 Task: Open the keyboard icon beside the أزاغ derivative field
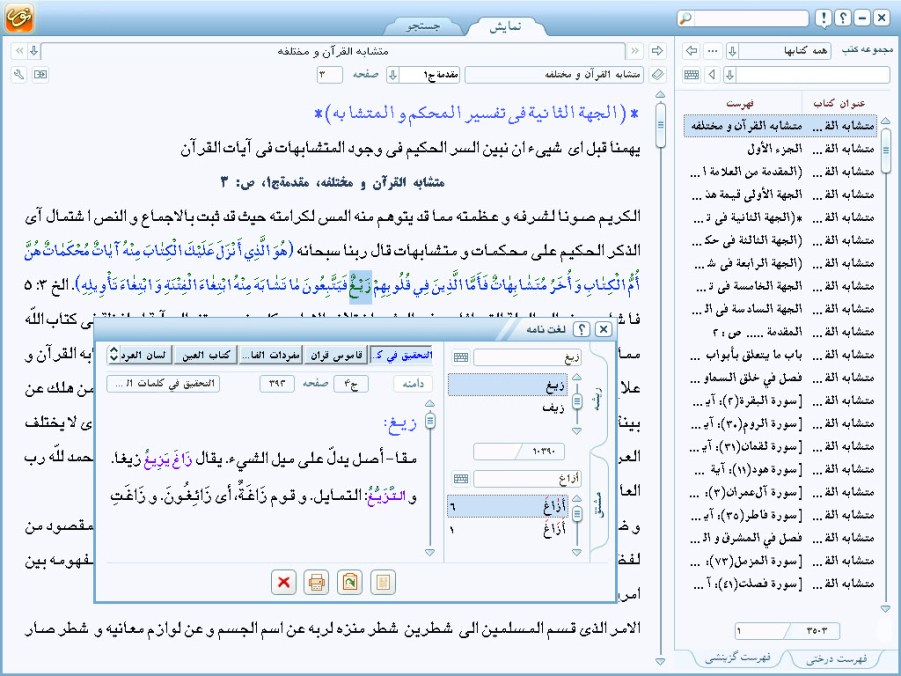[x=461, y=478]
